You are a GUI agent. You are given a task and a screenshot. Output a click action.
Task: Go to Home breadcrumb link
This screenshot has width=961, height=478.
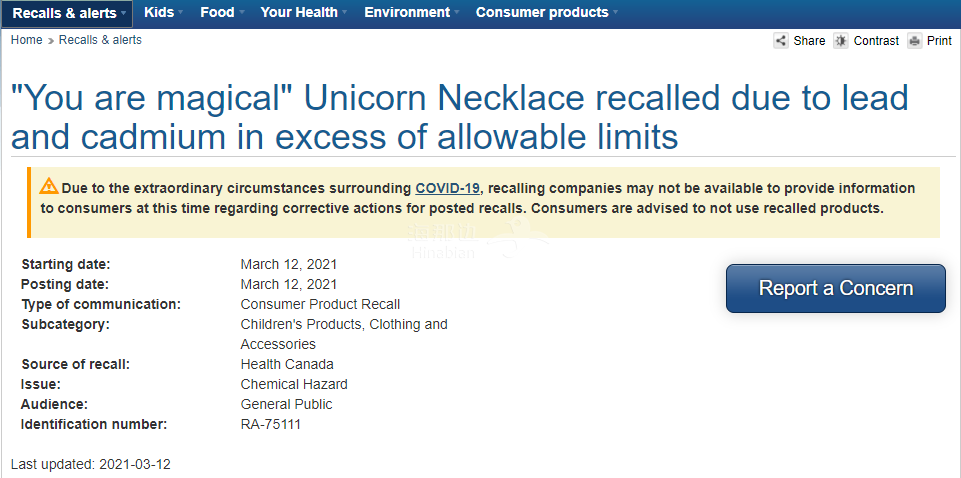[26, 40]
